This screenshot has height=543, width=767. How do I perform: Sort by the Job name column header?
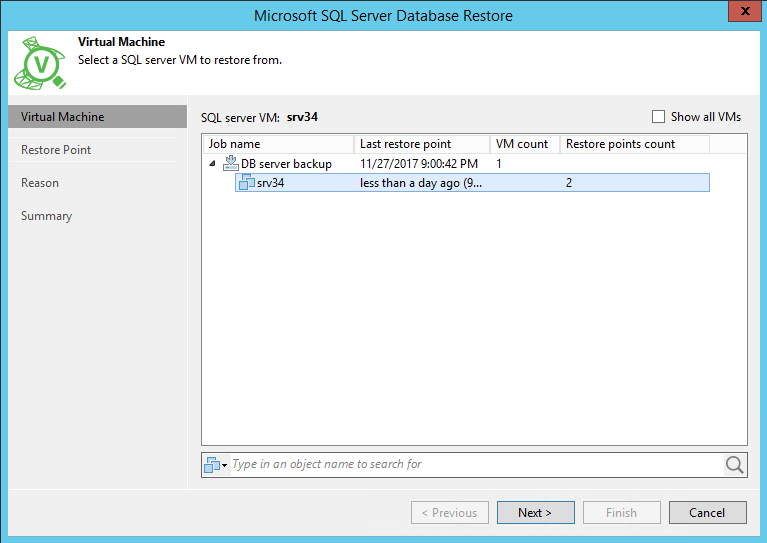[x=278, y=144]
